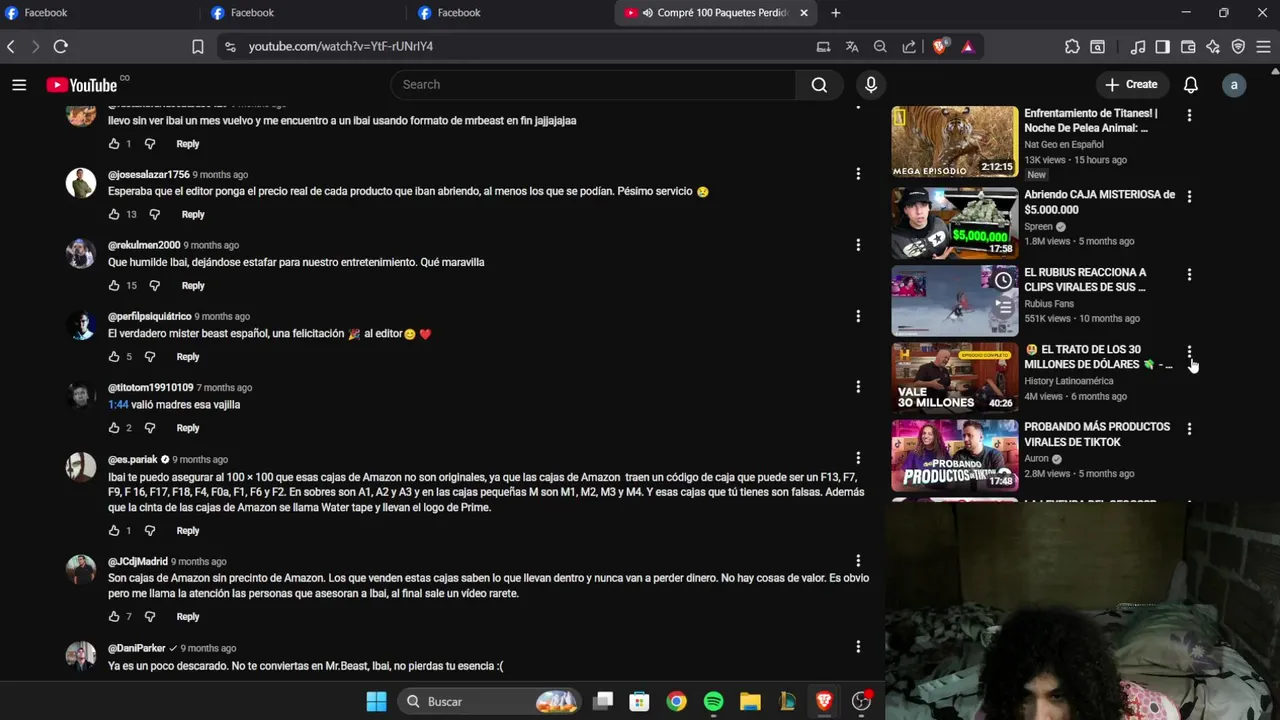
Task: Open options menu for @DaniParker comment
Action: (858, 647)
